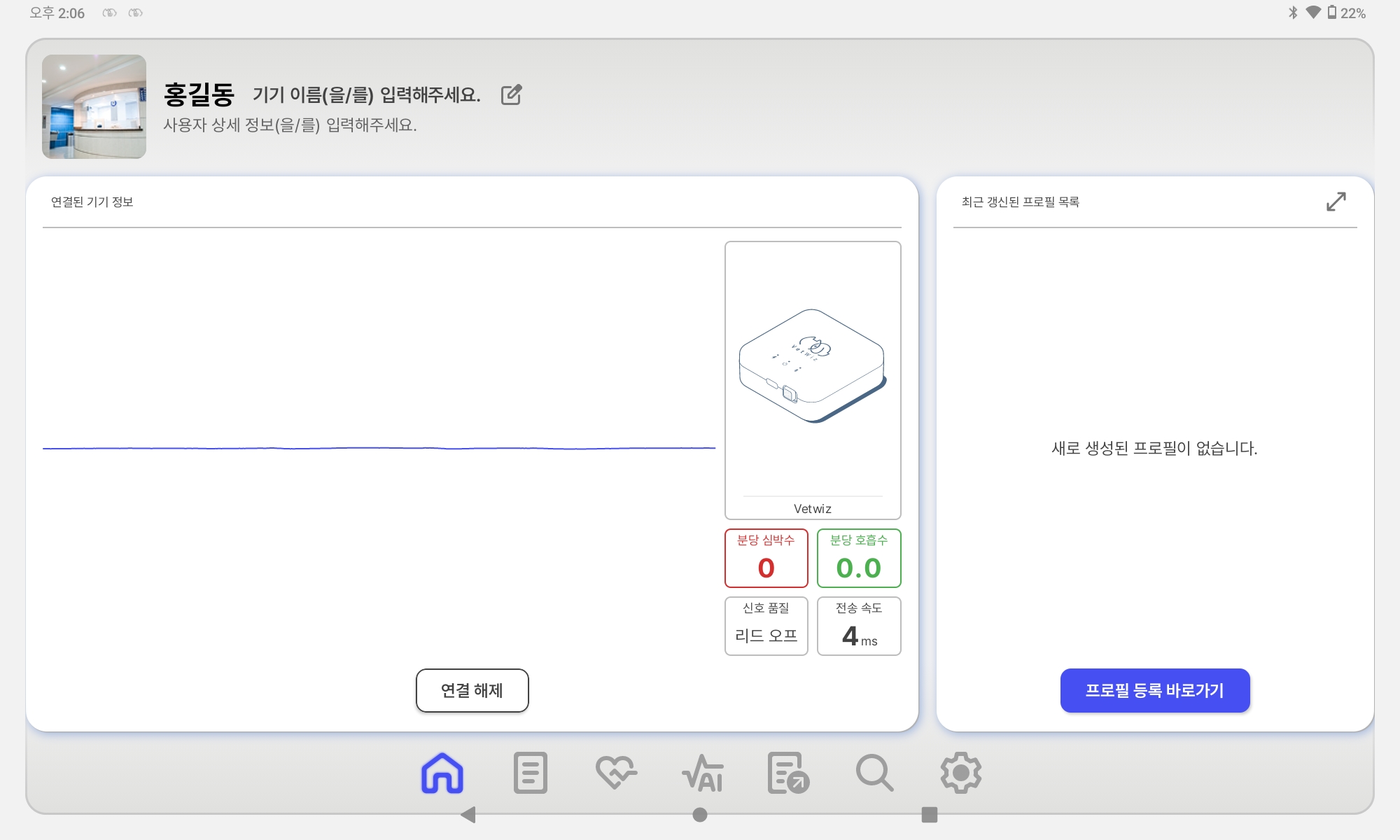Expand the recent profile list panel
The width and height of the screenshot is (1400, 840).
point(1336,202)
